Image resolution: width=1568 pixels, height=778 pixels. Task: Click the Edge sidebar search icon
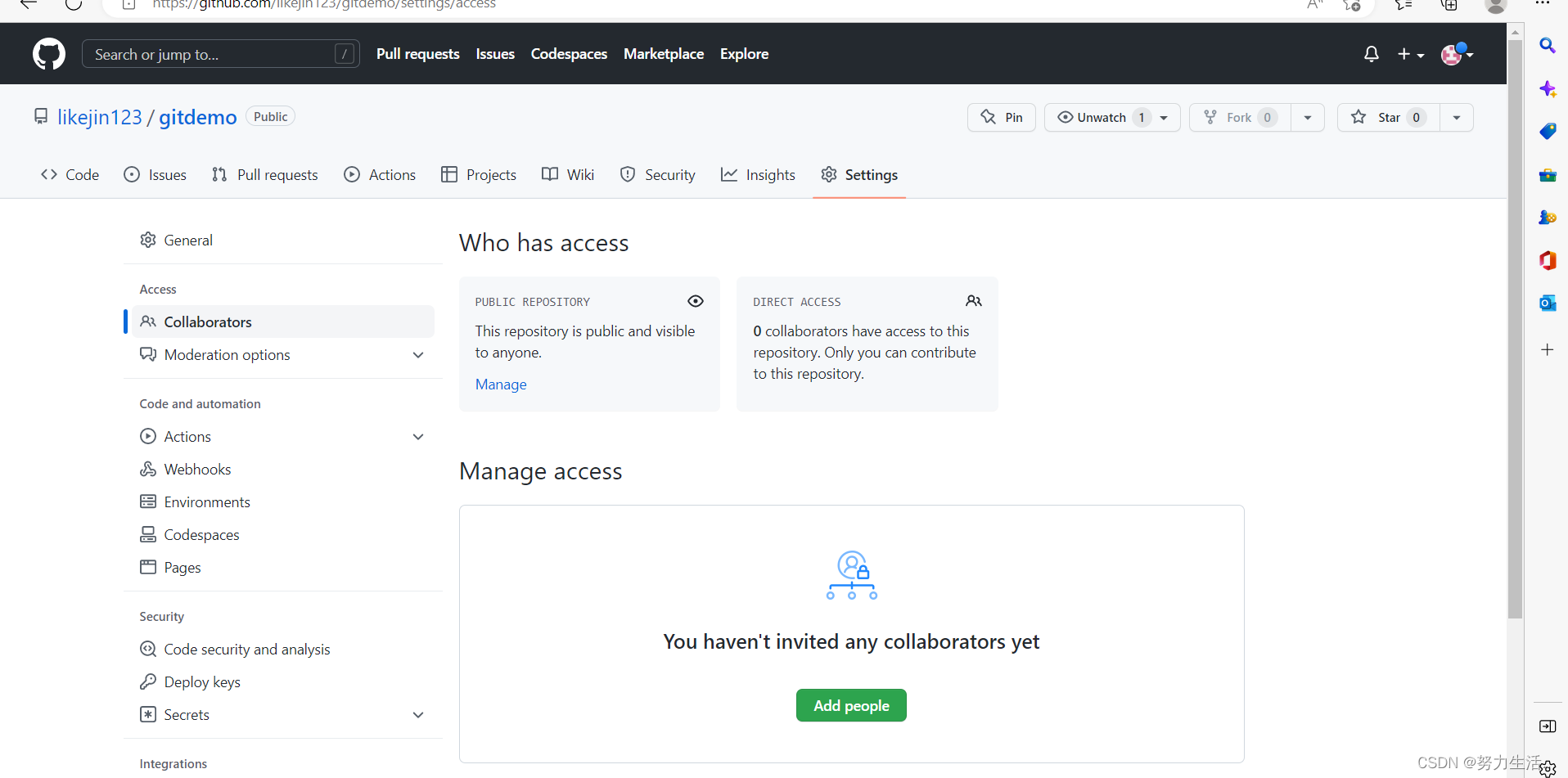pyautogui.click(x=1547, y=46)
